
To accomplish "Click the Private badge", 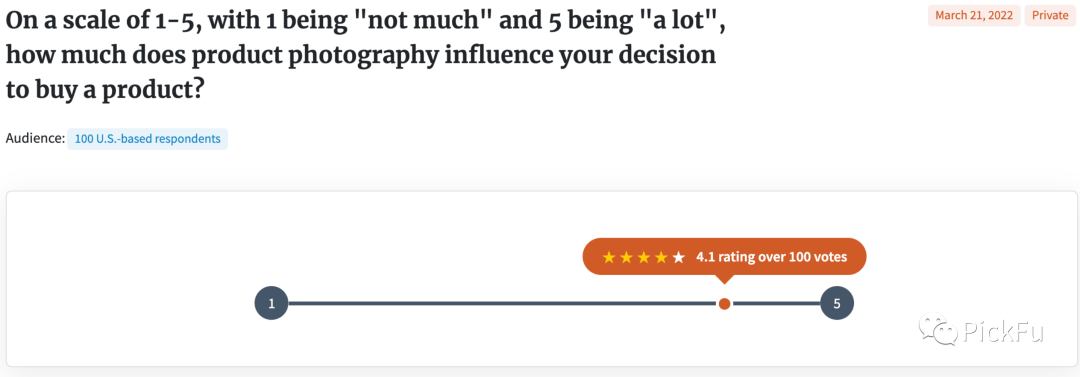I will (x=1050, y=16).
